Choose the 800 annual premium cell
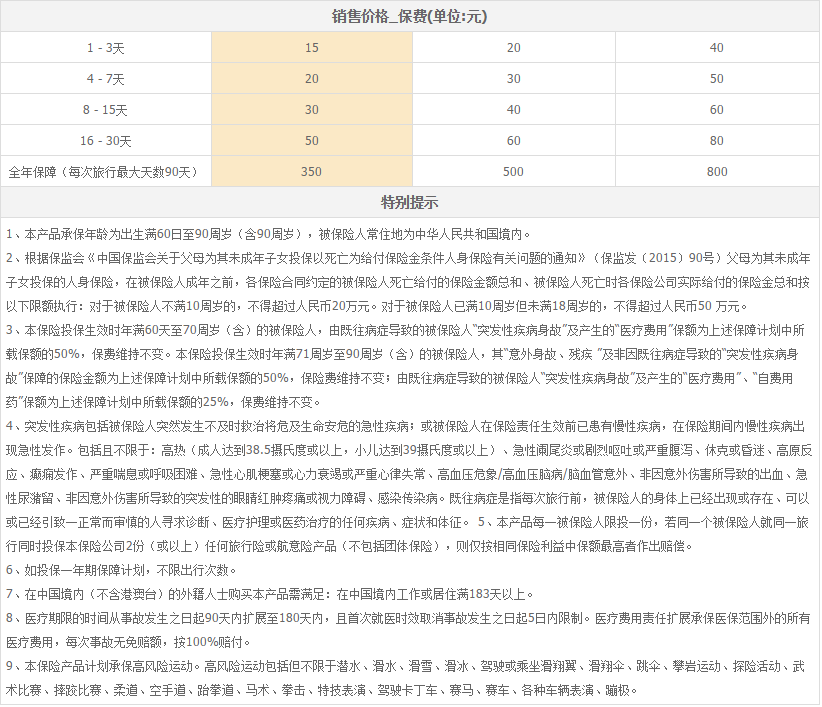 click(716, 171)
